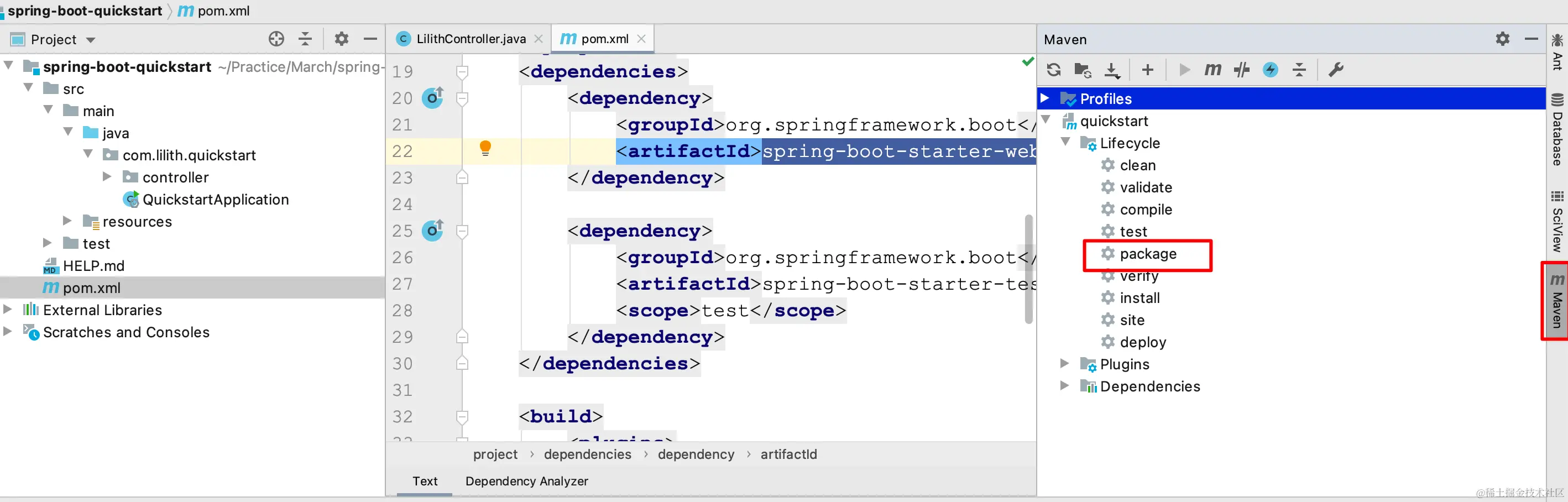Viewport: 1568px width, 502px height.
Task: Click the green inspection checkmark
Action: coord(1028,61)
